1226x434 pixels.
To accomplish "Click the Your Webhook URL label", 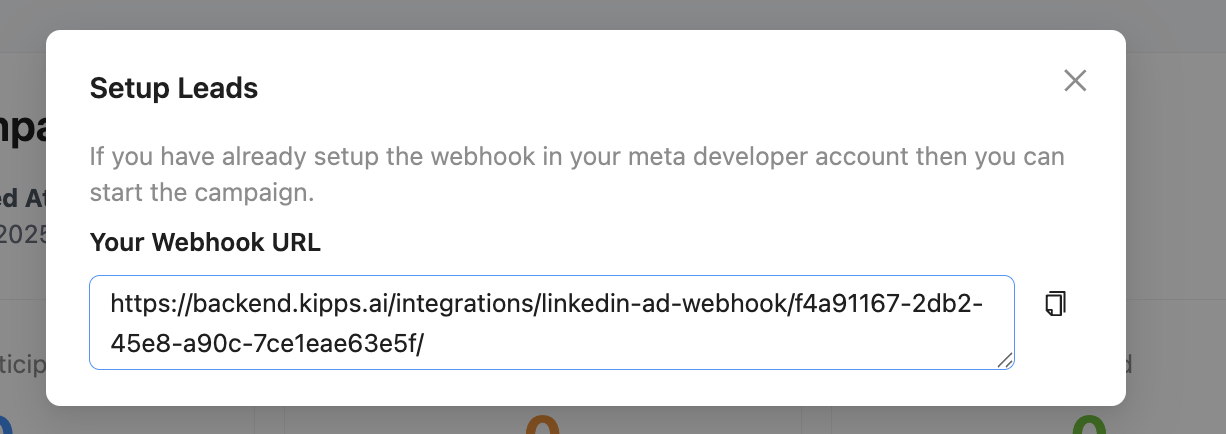I will [x=205, y=243].
